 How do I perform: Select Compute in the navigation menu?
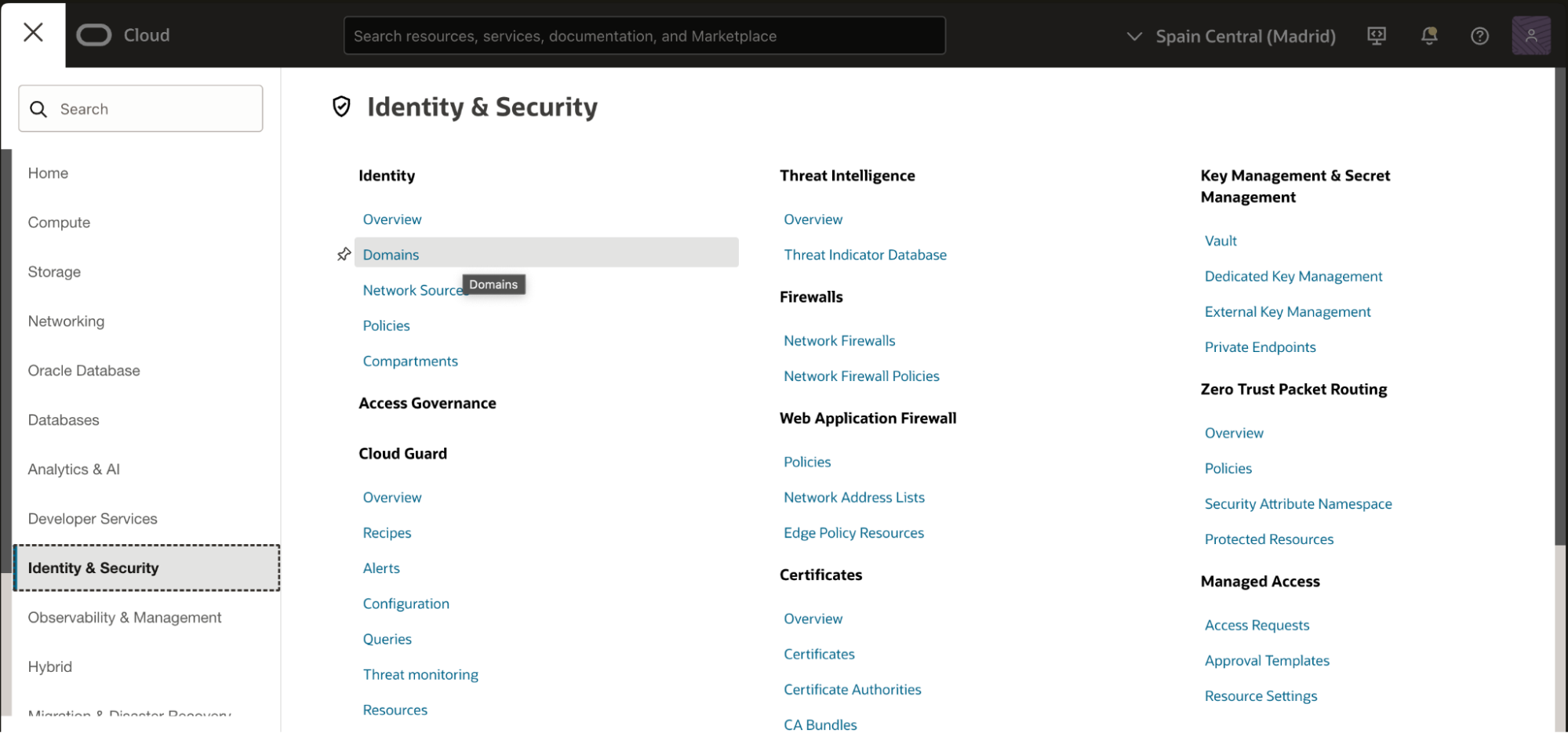pos(59,223)
